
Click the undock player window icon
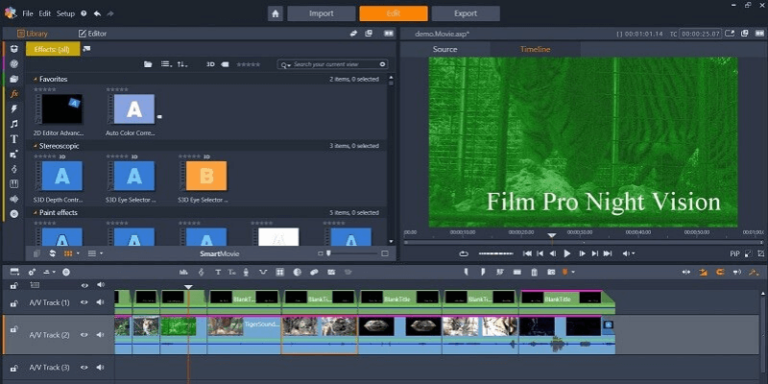coord(744,34)
